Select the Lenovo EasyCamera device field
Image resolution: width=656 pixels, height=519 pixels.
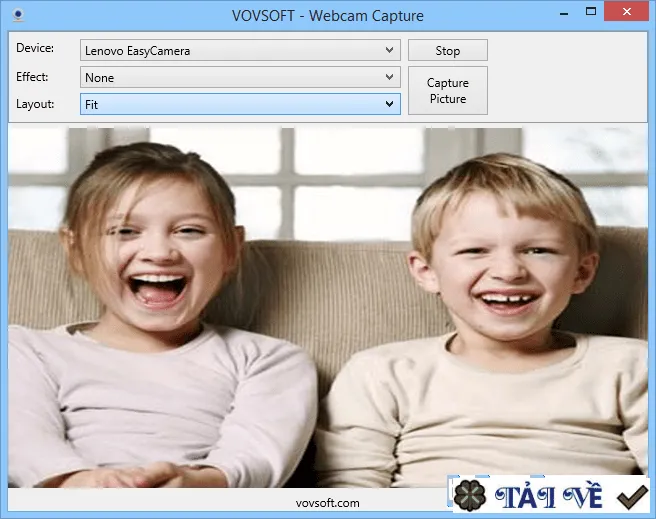240,50
